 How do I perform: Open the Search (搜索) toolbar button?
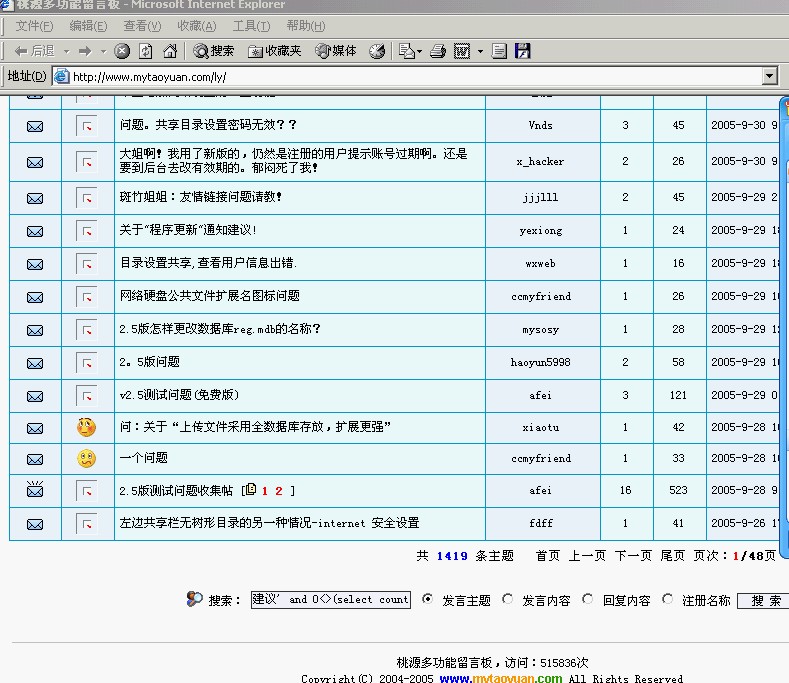click(214, 51)
